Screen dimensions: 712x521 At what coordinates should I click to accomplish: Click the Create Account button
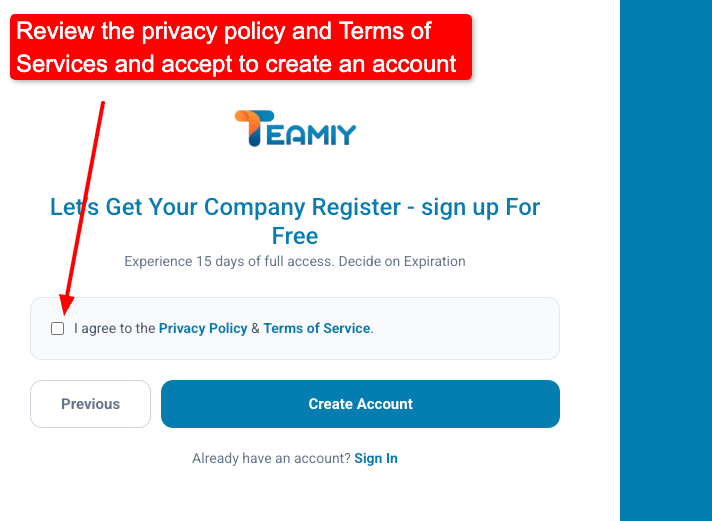coord(360,404)
